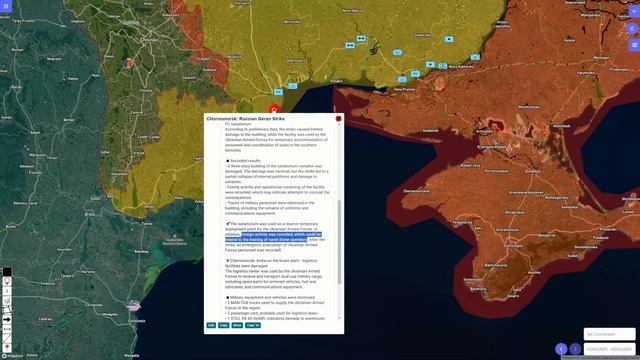Go to the next date with right arrow
640x360 pixels.
coord(575,349)
